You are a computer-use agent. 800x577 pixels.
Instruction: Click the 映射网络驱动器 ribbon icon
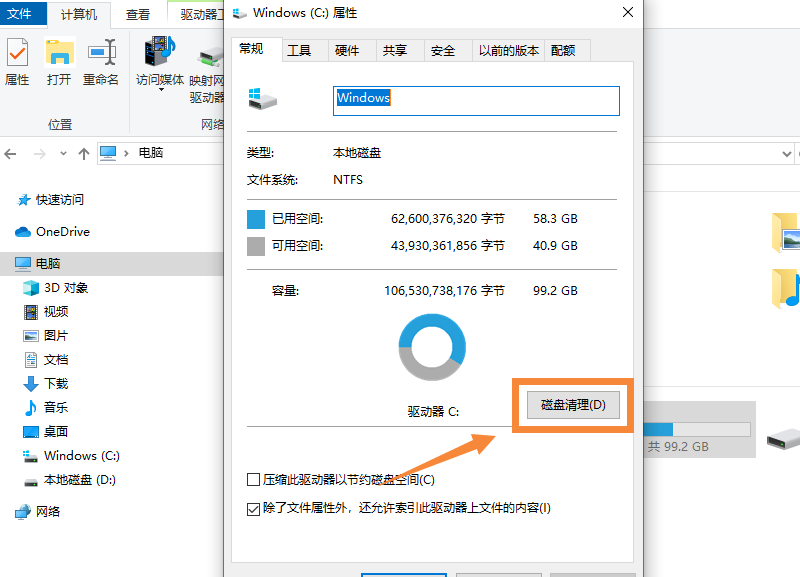click(x=207, y=62)
